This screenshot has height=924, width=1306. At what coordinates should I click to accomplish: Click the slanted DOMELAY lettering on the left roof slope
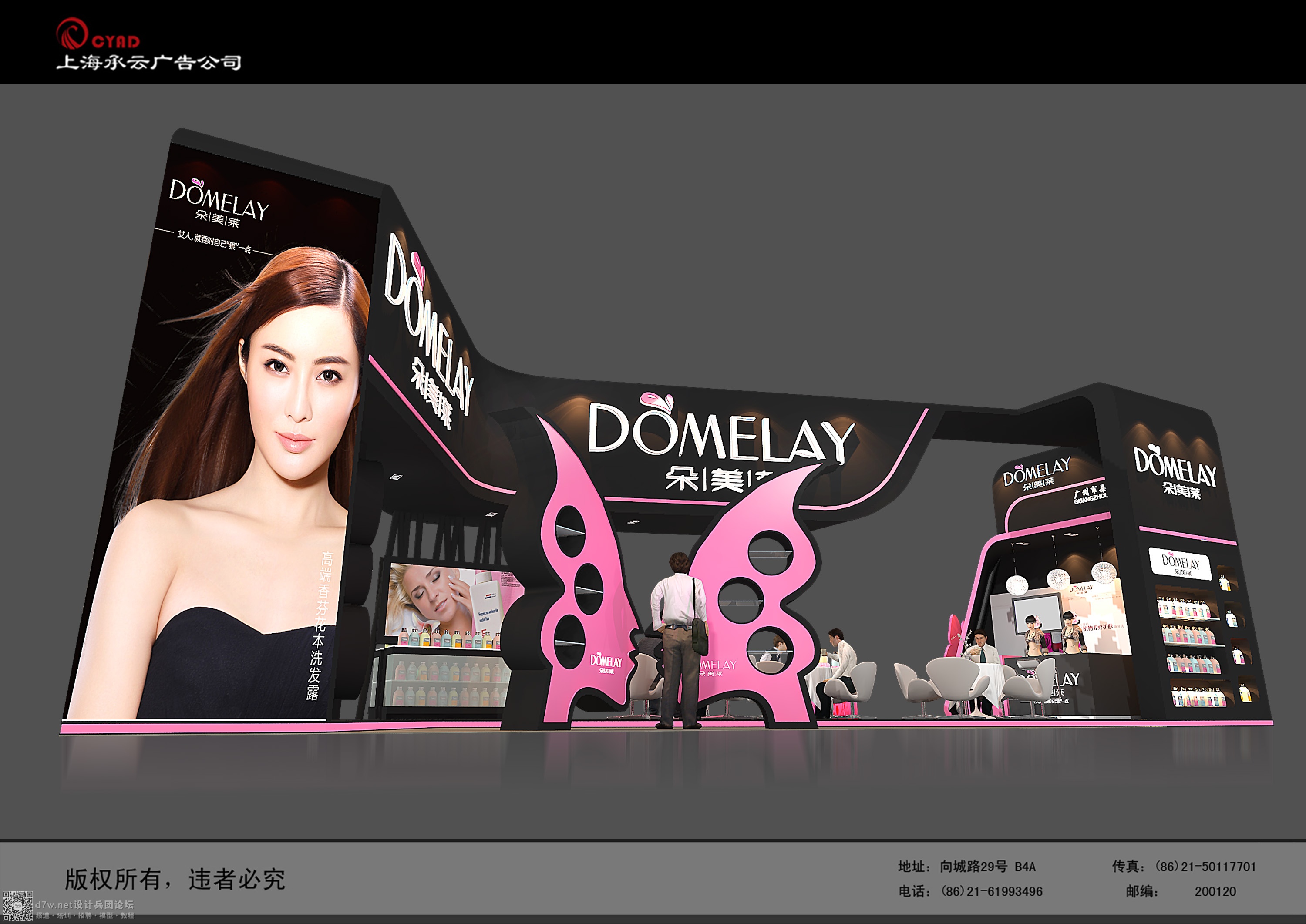(430, 332)
